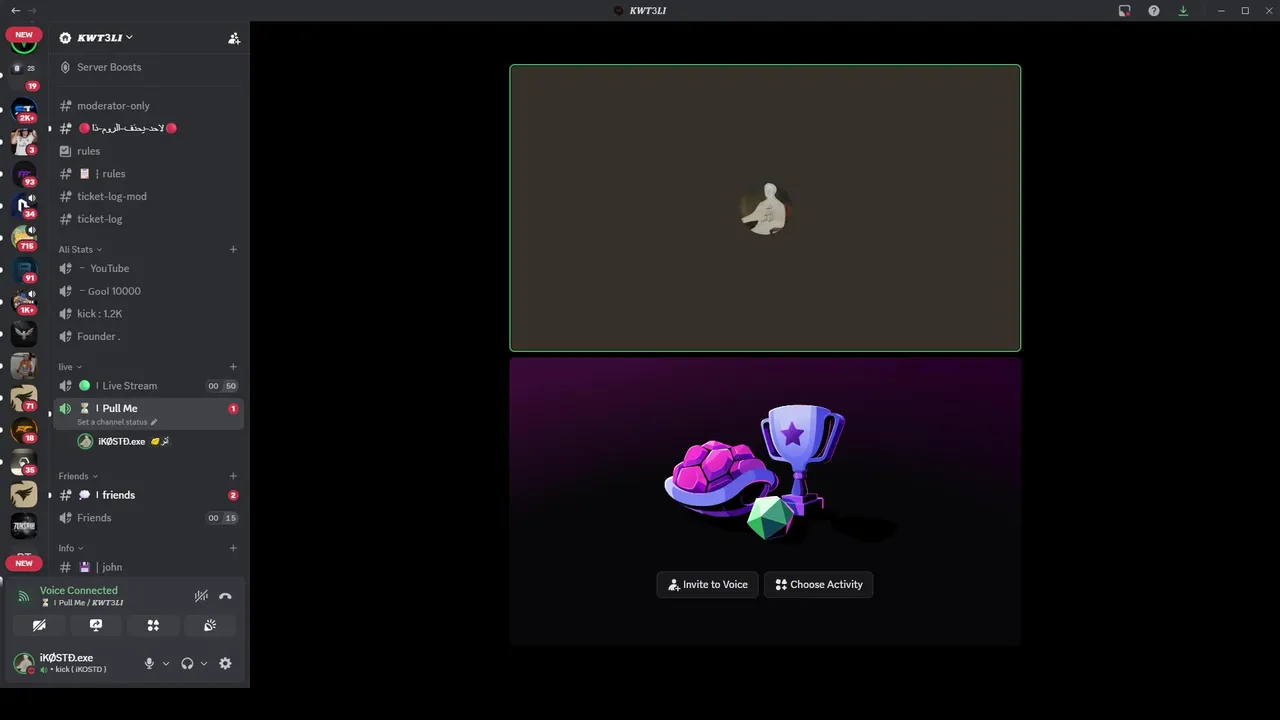Image resolution: width=1280 pixels, height=720 pixels.
Task: Join the YouTube voice channel
Action: [x=148, y=268]
